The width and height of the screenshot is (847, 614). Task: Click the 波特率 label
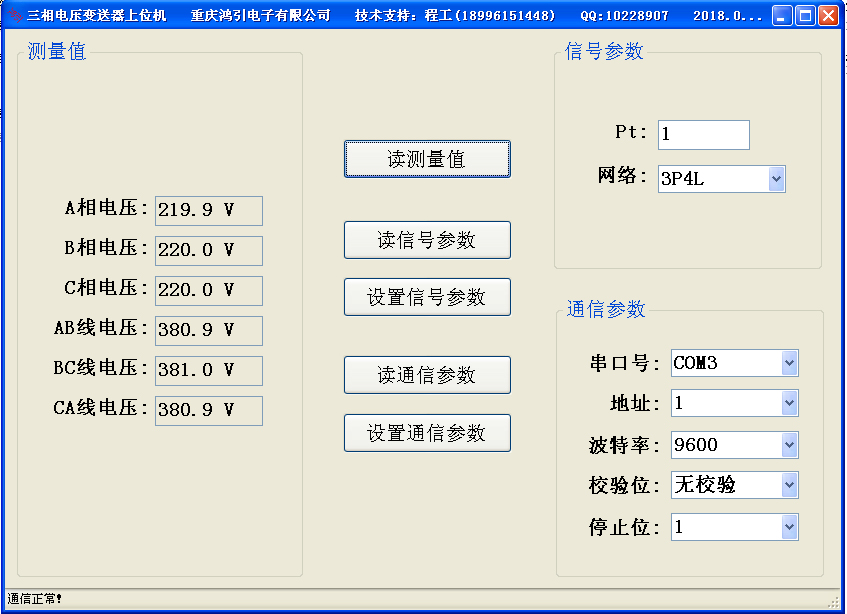[624, 446]
